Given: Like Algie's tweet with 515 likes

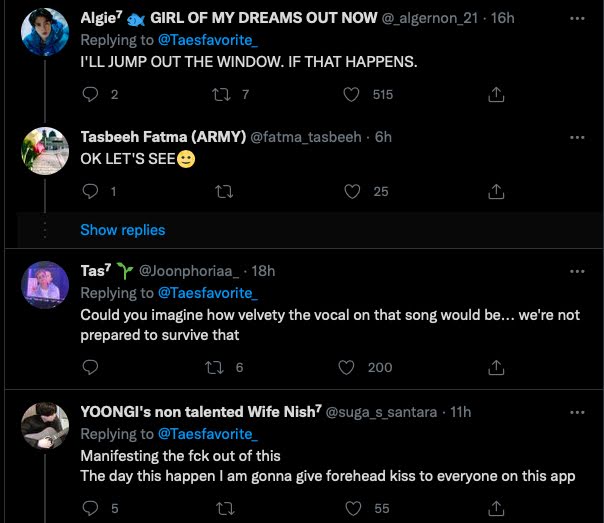Looking at the screenshot, I should pos(351,95).
